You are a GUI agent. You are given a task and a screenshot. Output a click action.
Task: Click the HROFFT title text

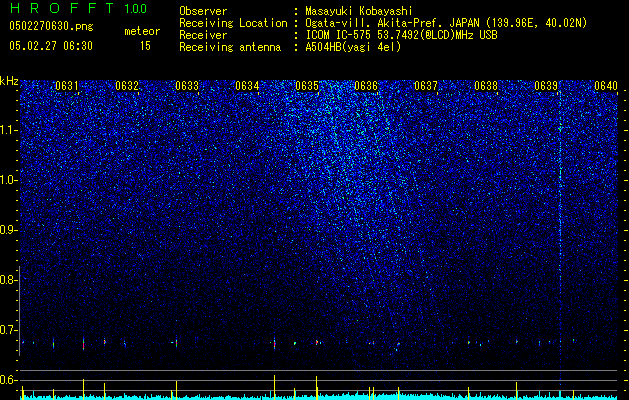tap(62, 8)
